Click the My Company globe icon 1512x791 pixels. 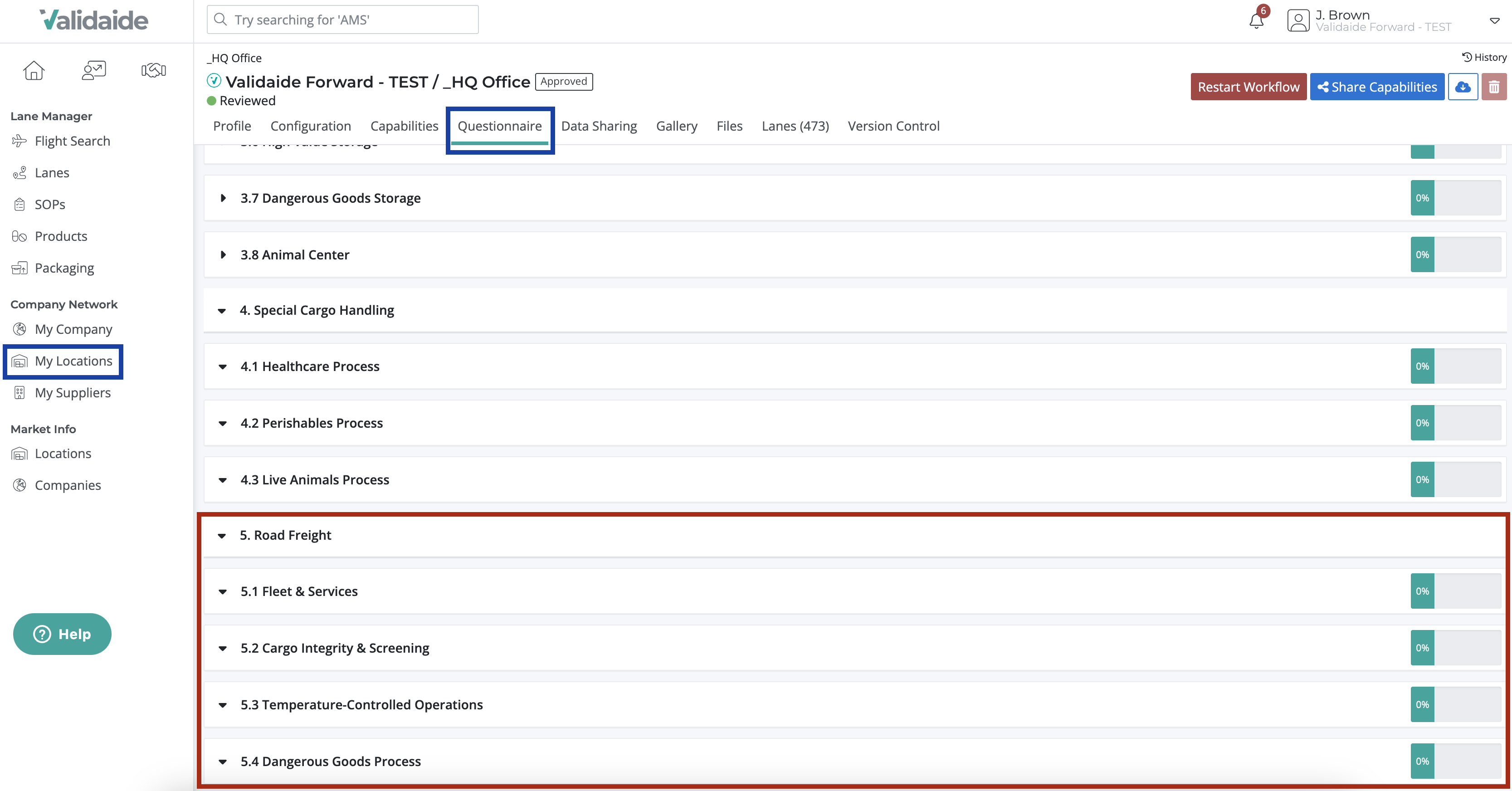20,329
